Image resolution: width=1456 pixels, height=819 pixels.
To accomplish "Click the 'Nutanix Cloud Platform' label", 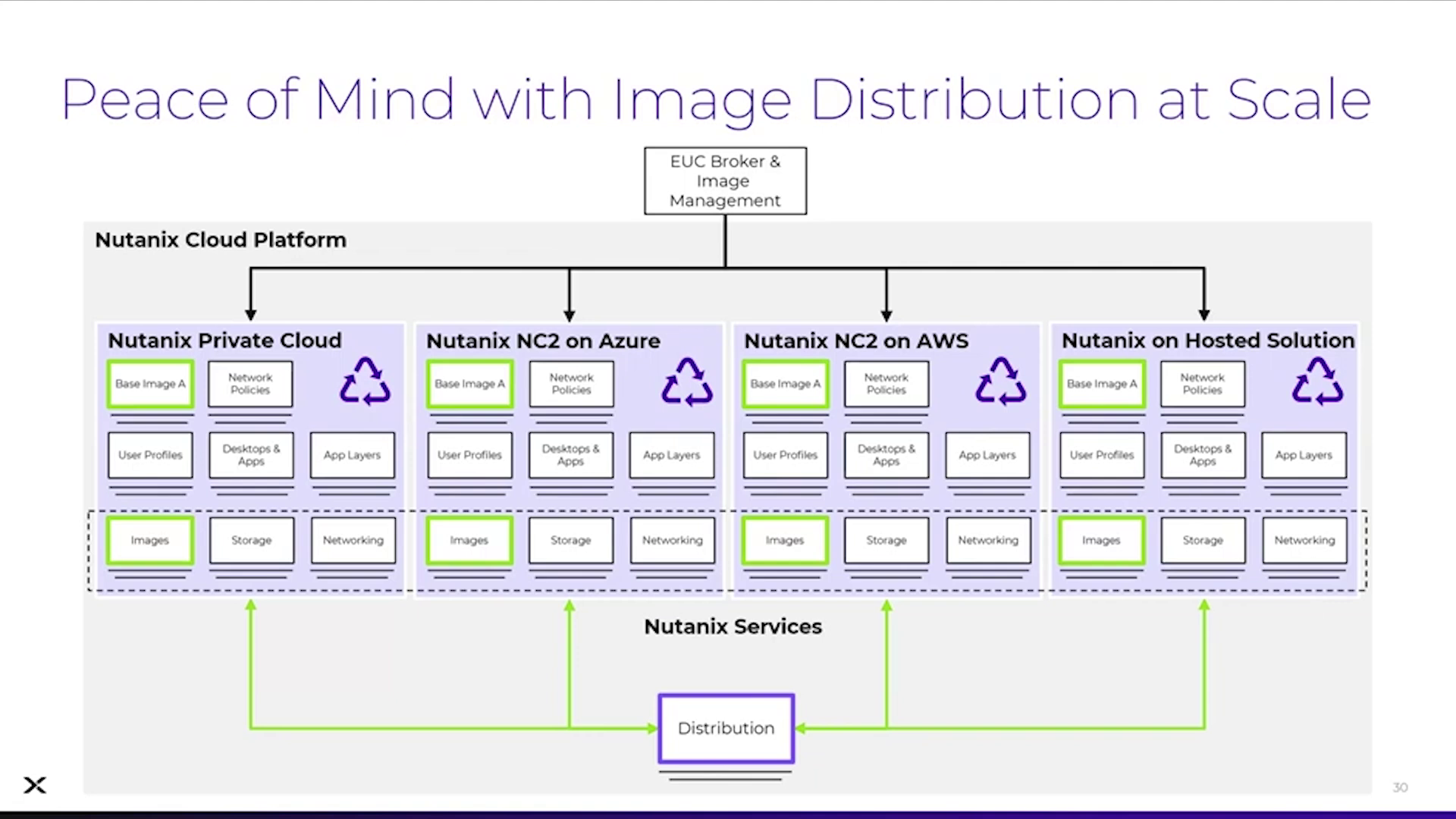I will tap(221, 240).
